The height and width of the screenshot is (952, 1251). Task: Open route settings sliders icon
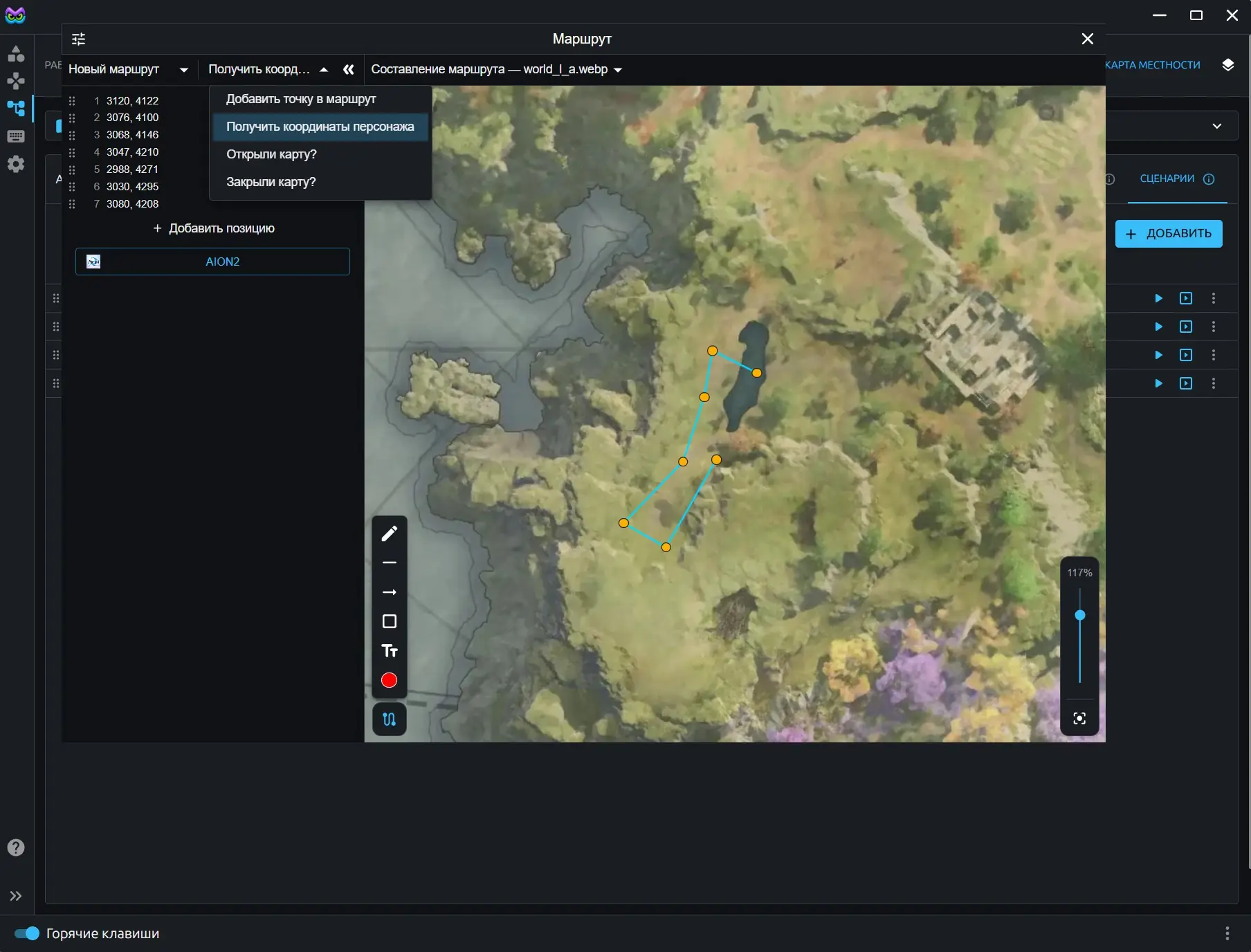pyautogui.click(x=79, y=39)
